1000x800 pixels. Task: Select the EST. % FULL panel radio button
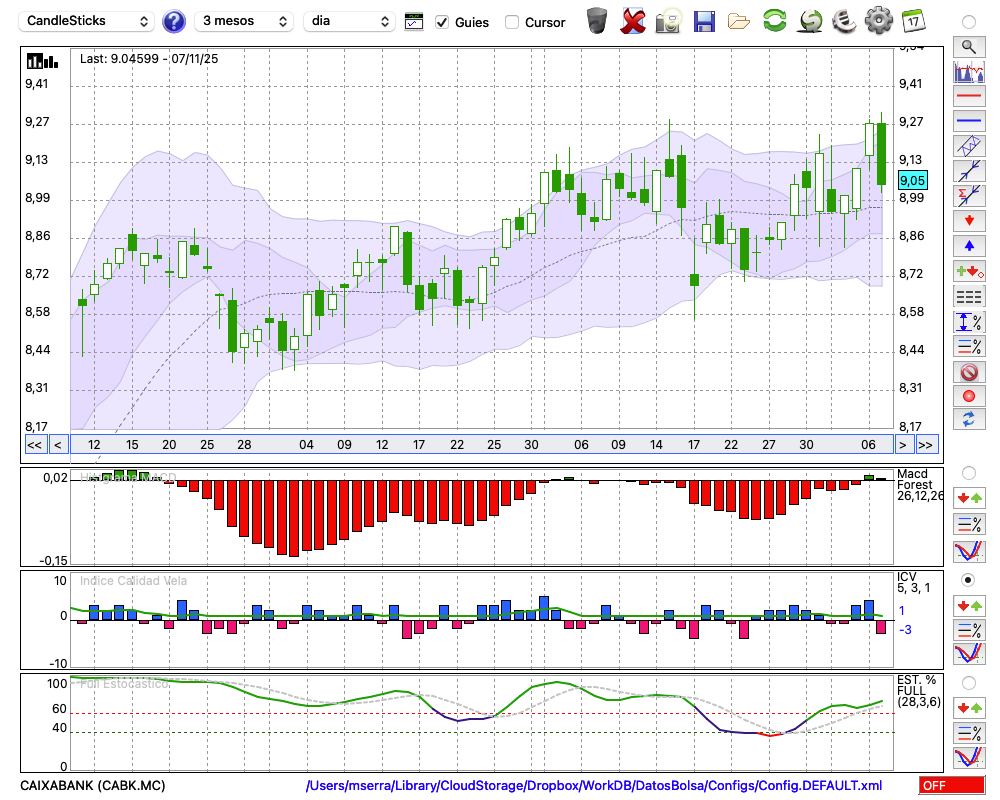968,683
